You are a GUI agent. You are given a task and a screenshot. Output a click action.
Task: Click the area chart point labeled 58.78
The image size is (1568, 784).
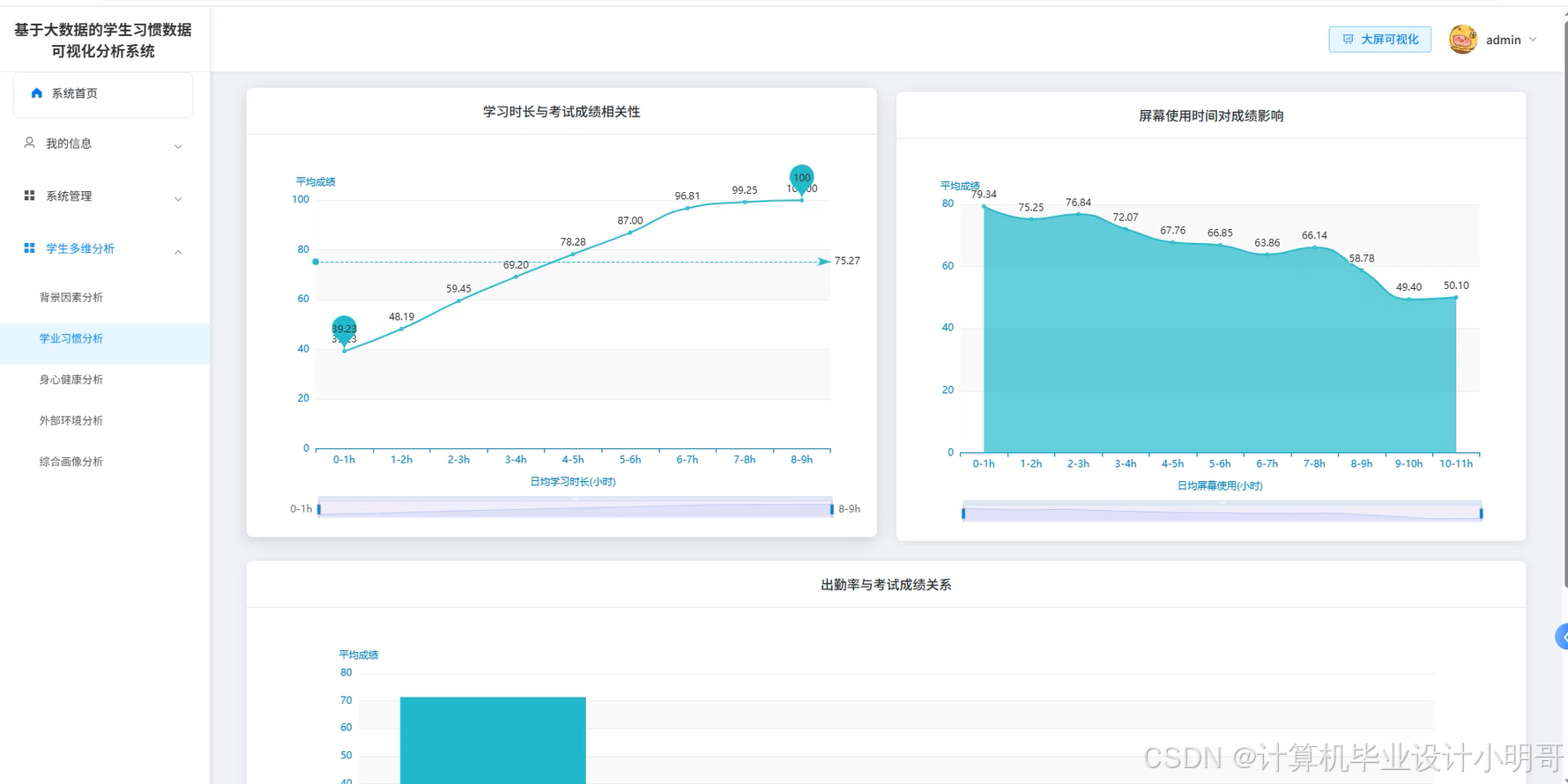(x=1362, y=270)
